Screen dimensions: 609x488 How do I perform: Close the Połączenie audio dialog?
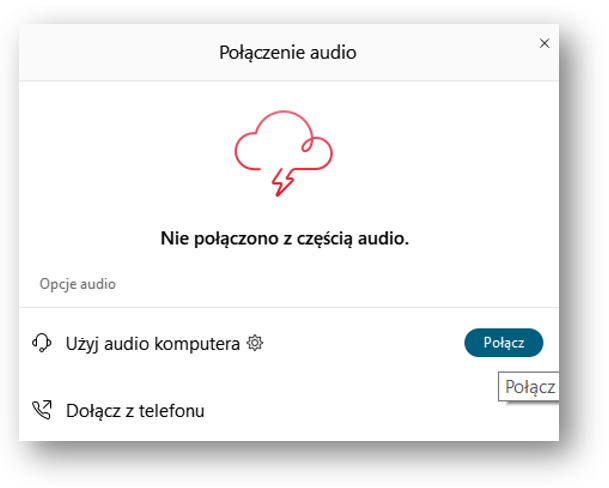coord(545,43)
